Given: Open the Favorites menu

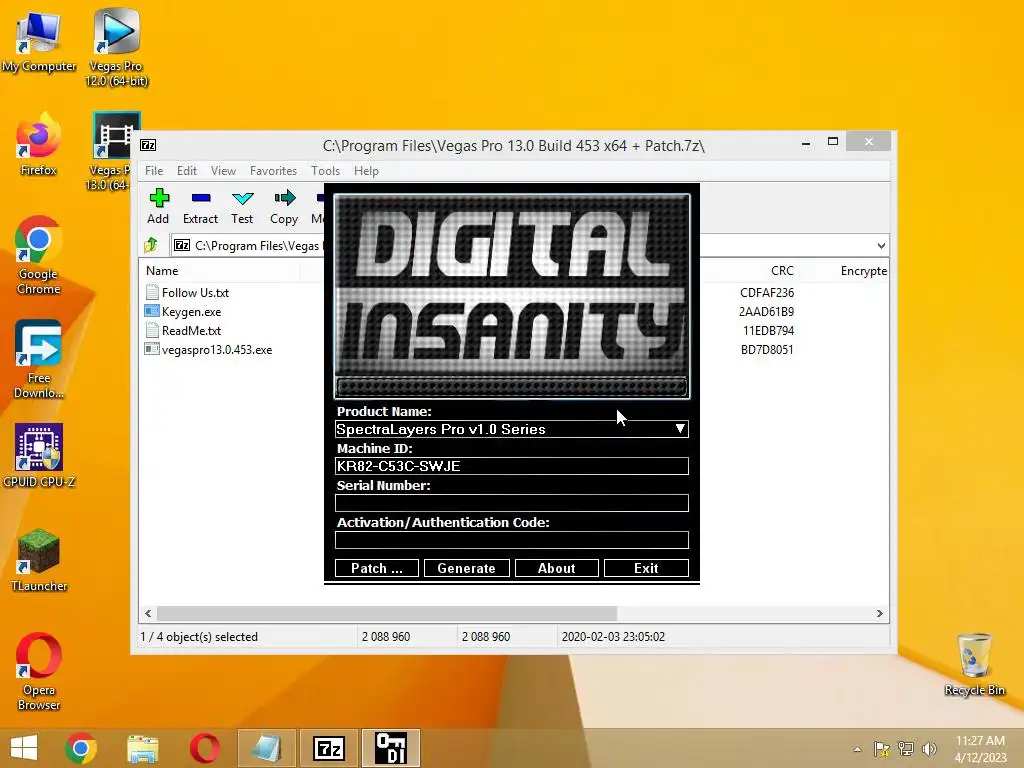Looking at the screenshot, I should pyautogui.click(x=273, y=170).
